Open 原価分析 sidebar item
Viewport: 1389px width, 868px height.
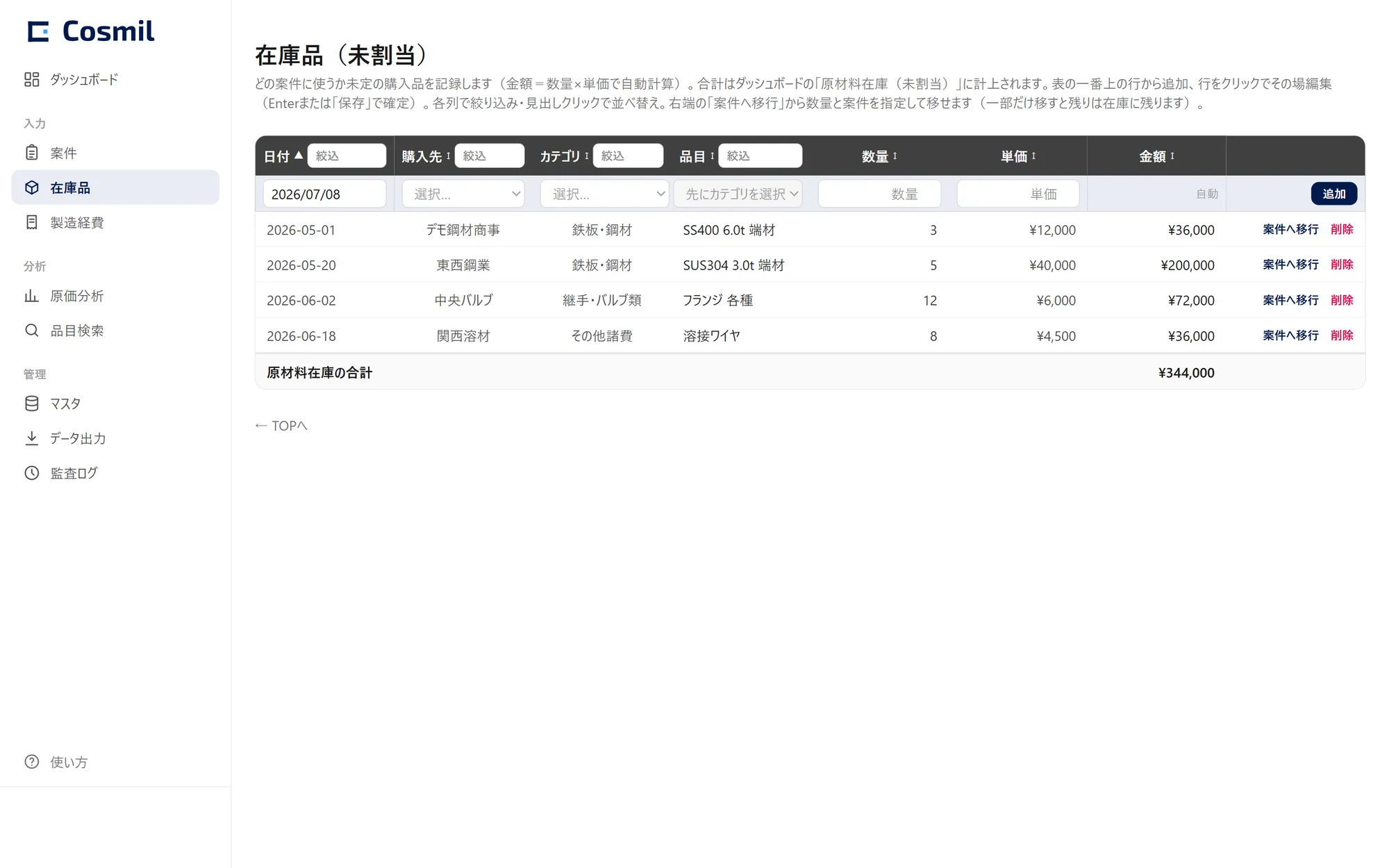click(x=115, y=296)
